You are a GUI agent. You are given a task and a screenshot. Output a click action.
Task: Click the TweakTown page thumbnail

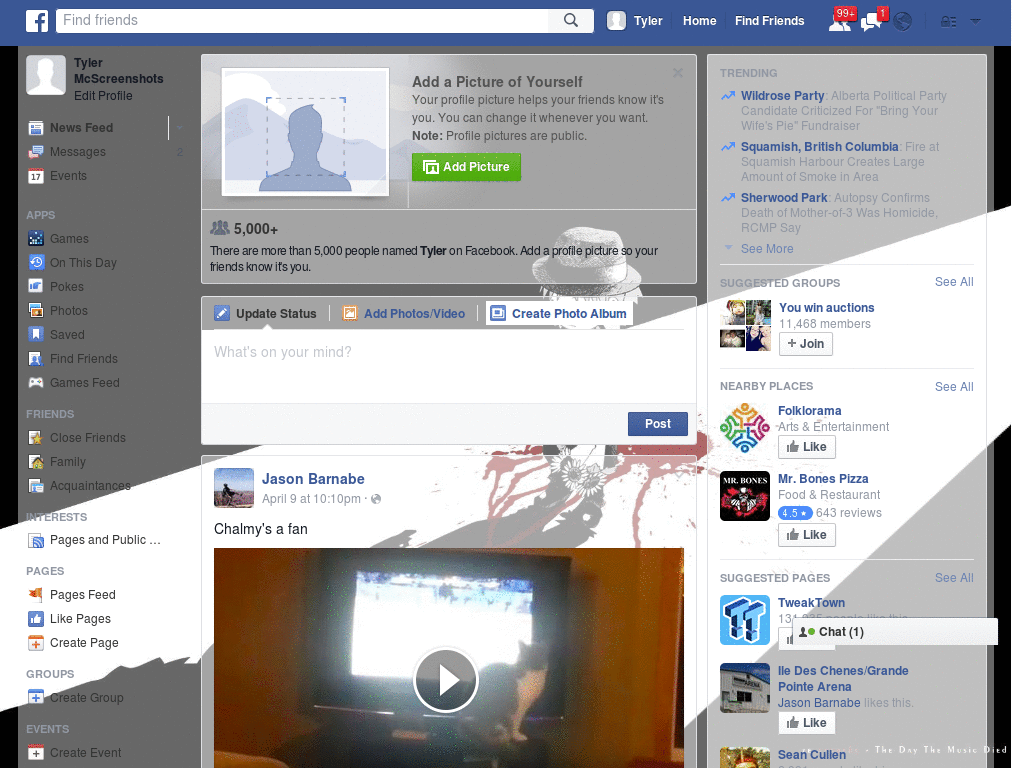(744, 620)
